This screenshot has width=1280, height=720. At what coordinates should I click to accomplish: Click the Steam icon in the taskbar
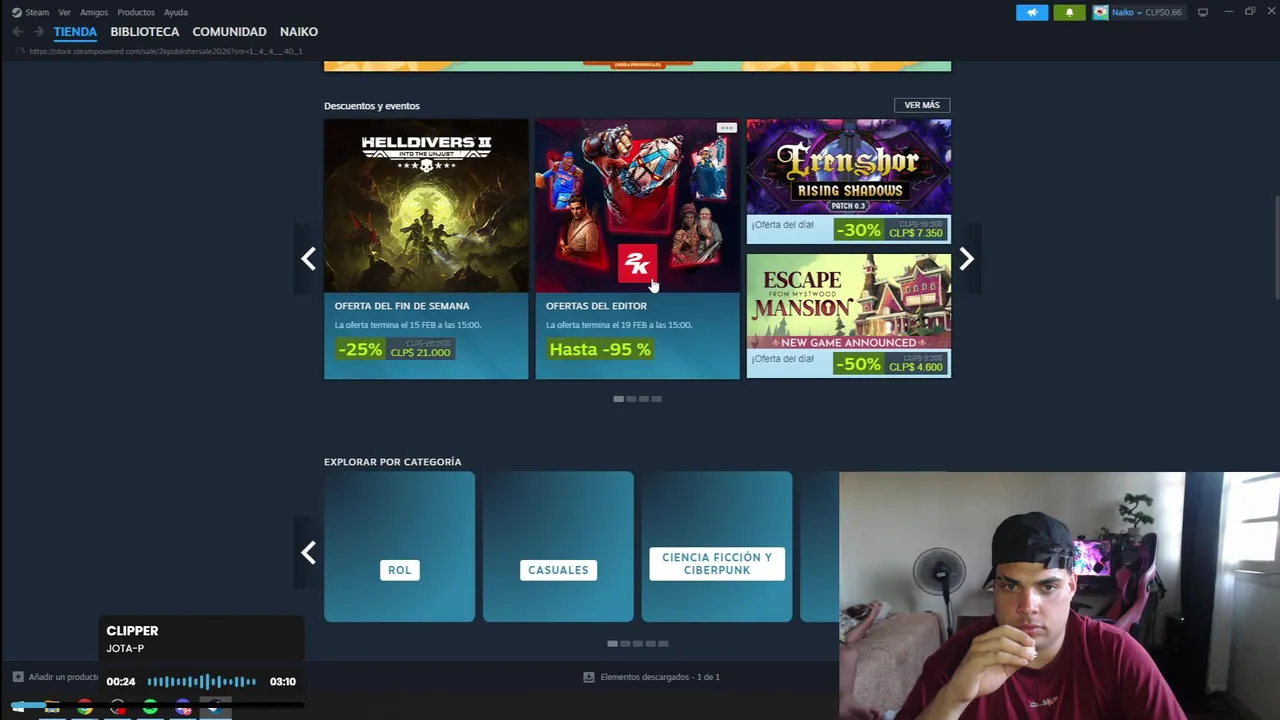click(215, 708)
